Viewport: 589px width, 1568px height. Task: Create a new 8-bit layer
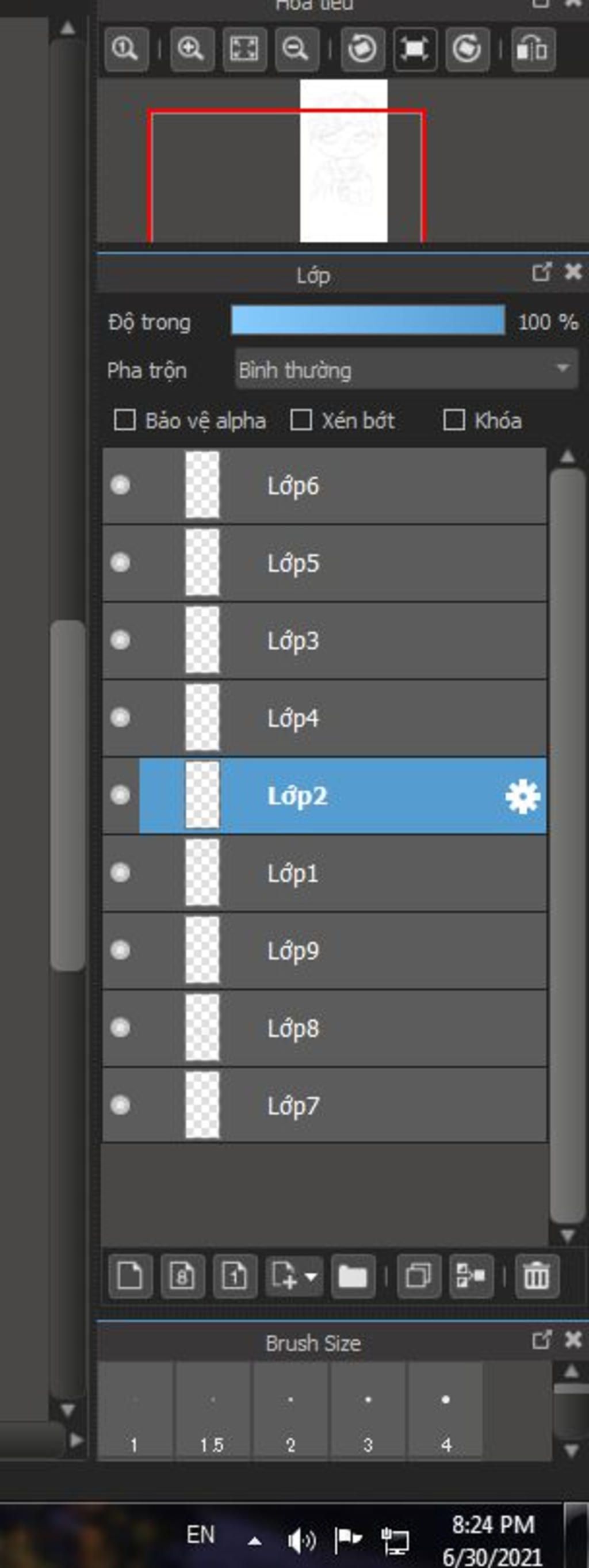[x=182, y=1275]
